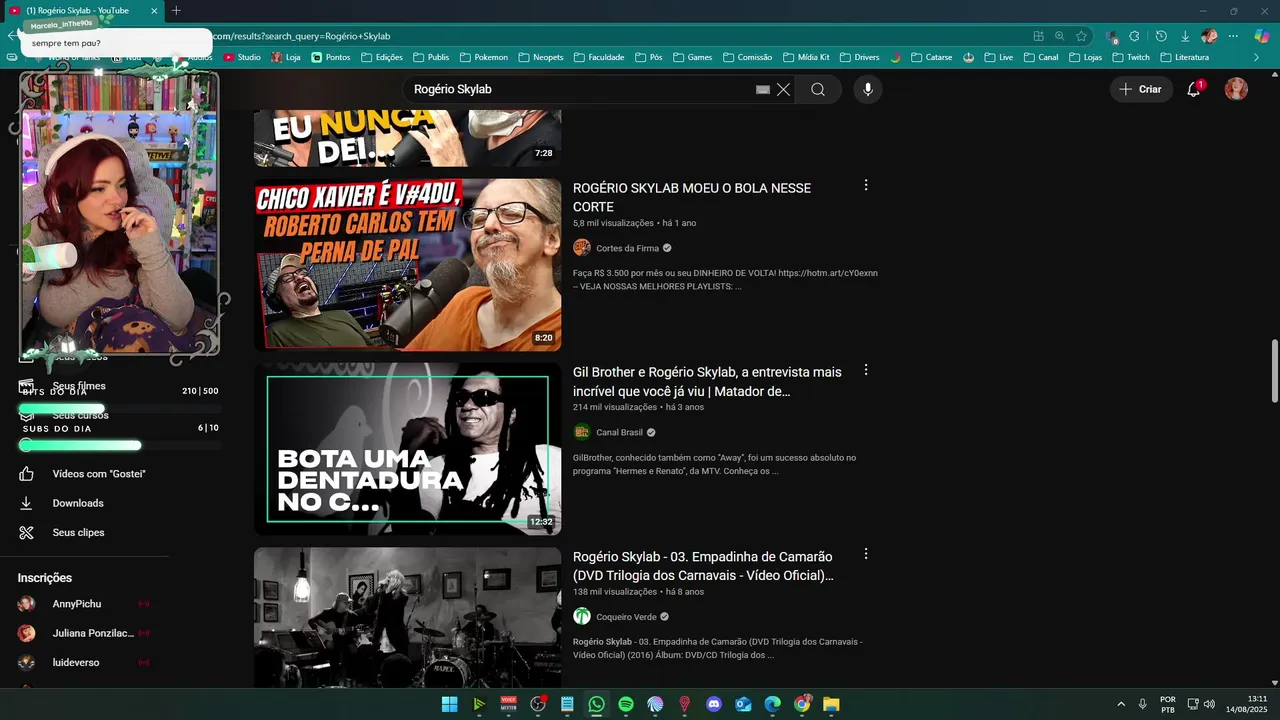Expand the Neopets bookmark folder
Viewport: 1280px width, 720px height.
click(540, 57)
